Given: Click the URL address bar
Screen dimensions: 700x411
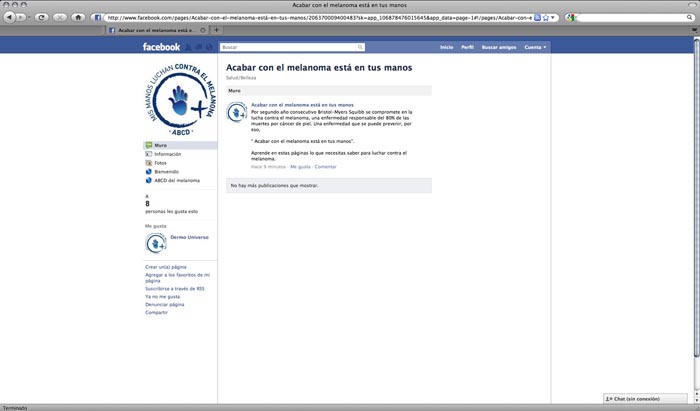Looking at the screenshot, I should pos(318,18).
